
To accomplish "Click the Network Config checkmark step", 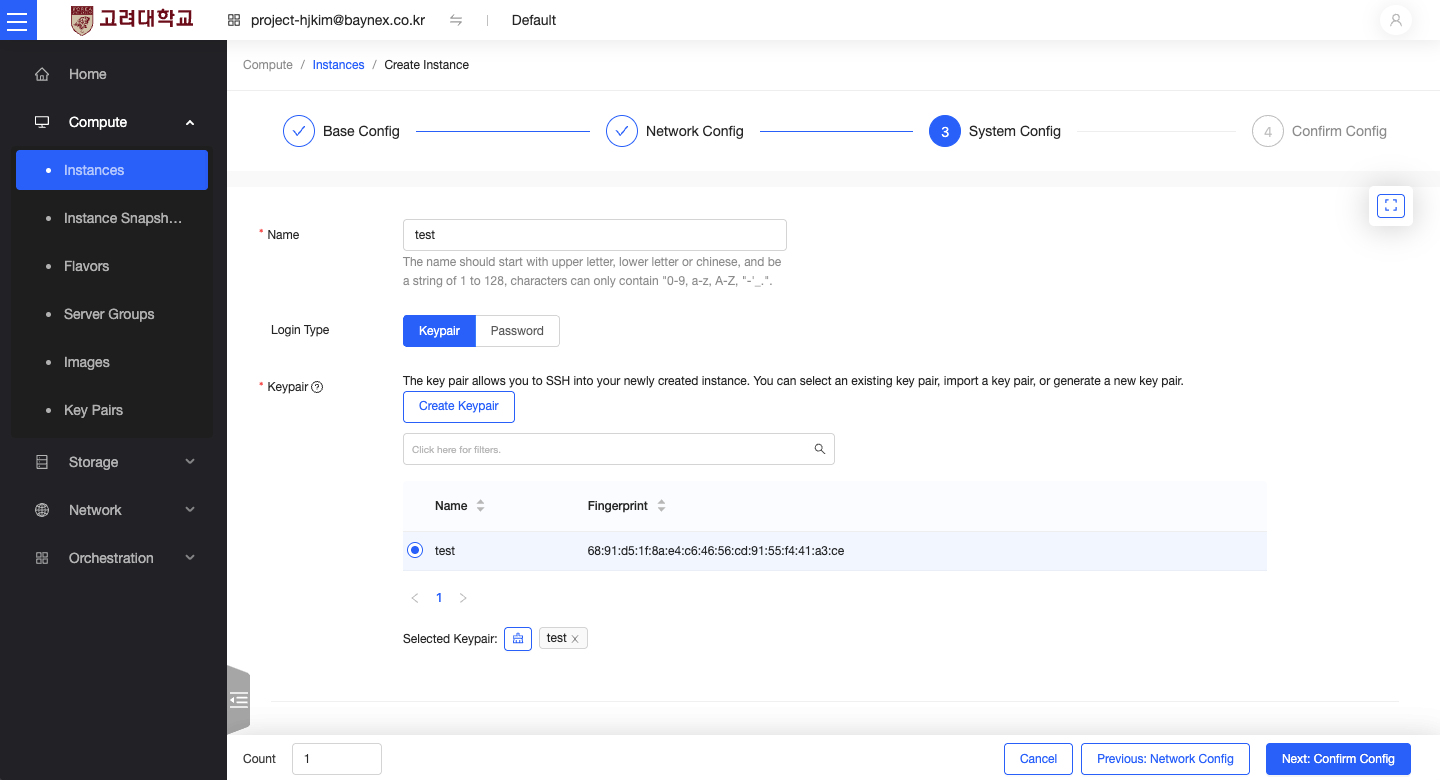I will [x=622, y=131].
